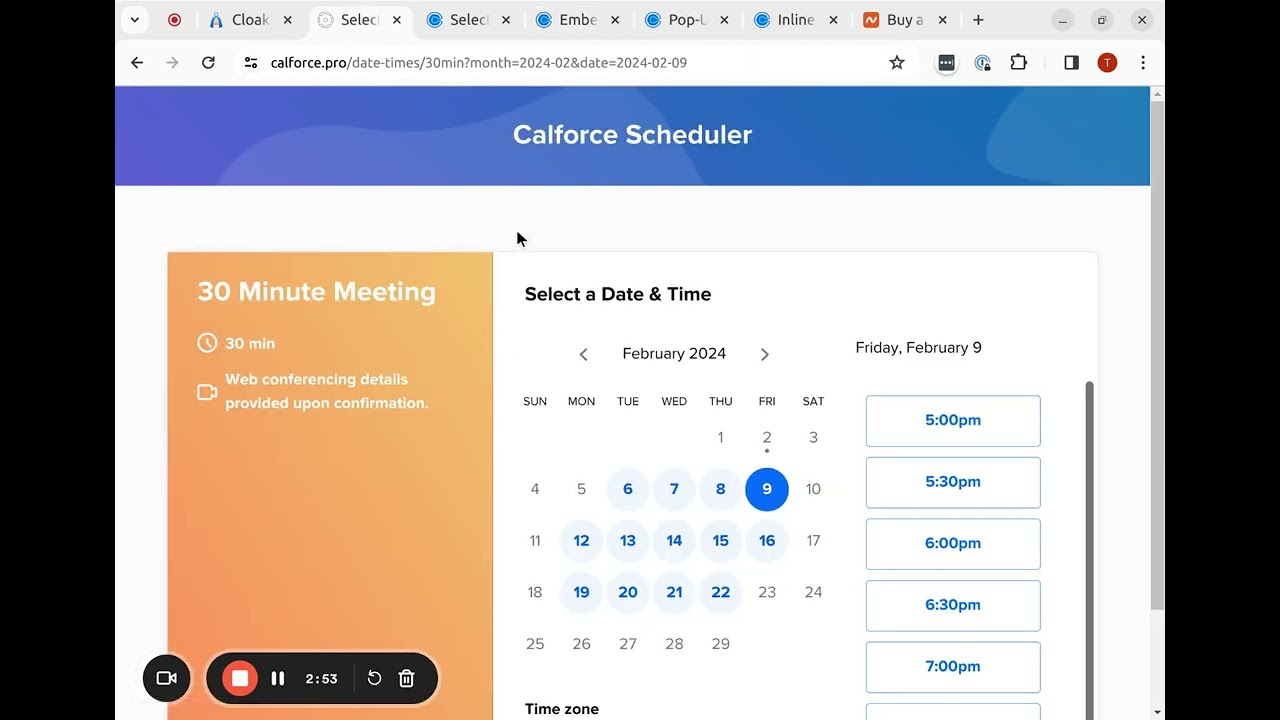Select the 6:30pm time slot
Image resolution: width=1280 pixels, height=720 pixels.
coord(953,605)
